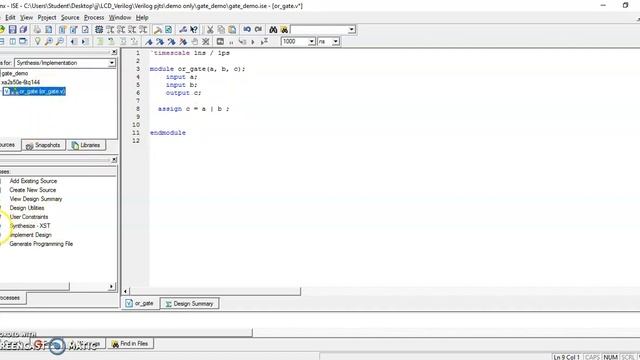Click Implement Design process
Screen dimensions: 640x360
tap(31, 235)
